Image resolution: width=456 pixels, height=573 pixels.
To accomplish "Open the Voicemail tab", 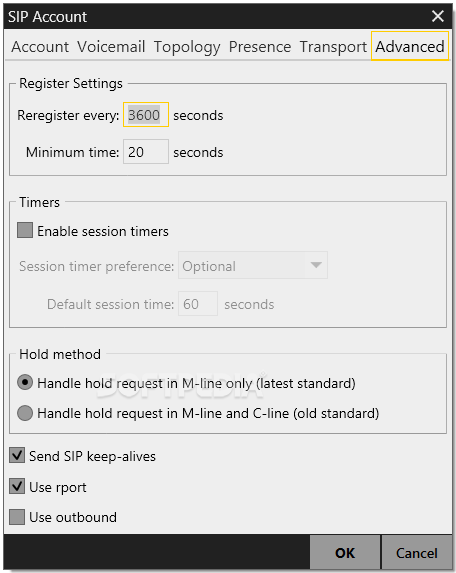I will (111, 47).
